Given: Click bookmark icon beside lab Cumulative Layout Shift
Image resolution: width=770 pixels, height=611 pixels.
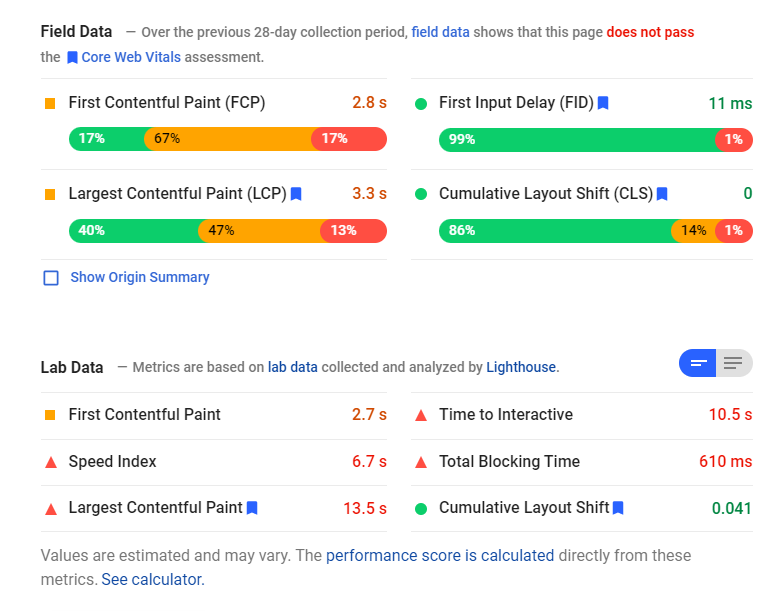Looking at the screenshot, I should [x=618, y=508].
